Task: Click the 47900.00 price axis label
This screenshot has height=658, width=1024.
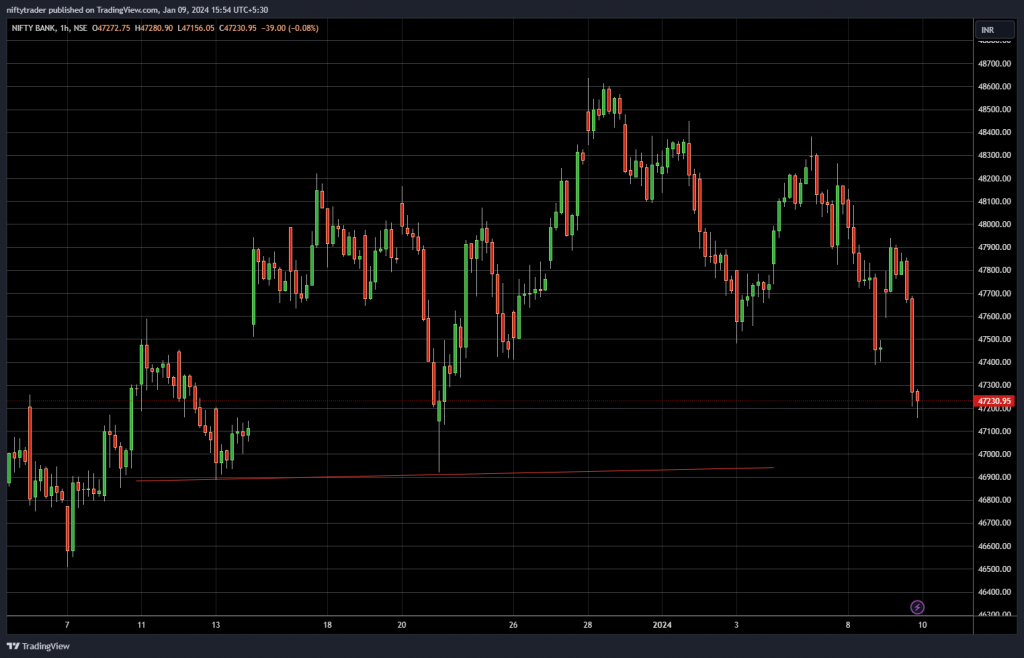Action: click(994, 247)
